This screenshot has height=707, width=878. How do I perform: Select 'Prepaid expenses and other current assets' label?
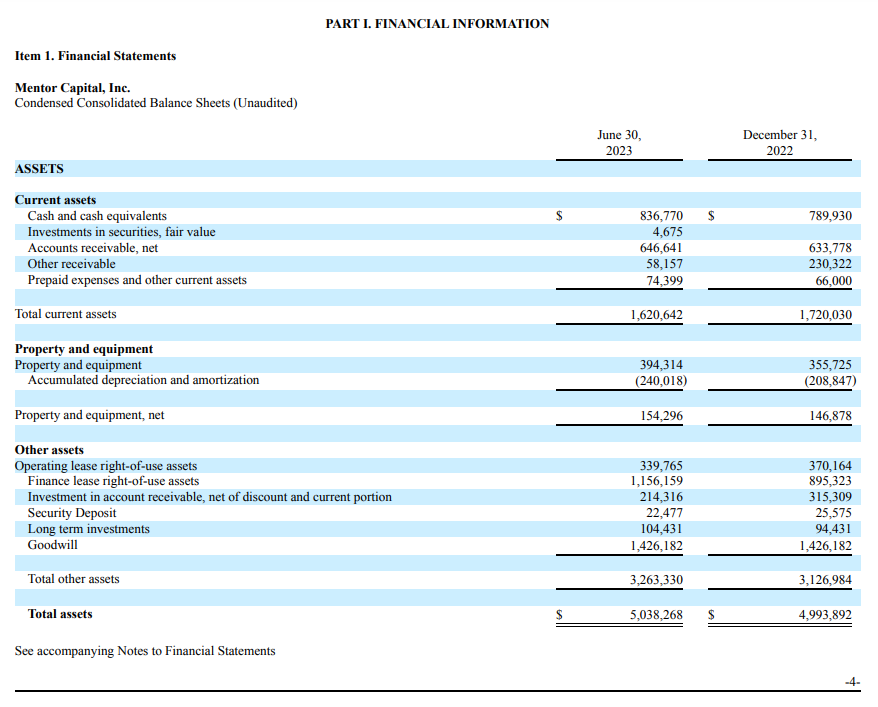click(137, 280)
